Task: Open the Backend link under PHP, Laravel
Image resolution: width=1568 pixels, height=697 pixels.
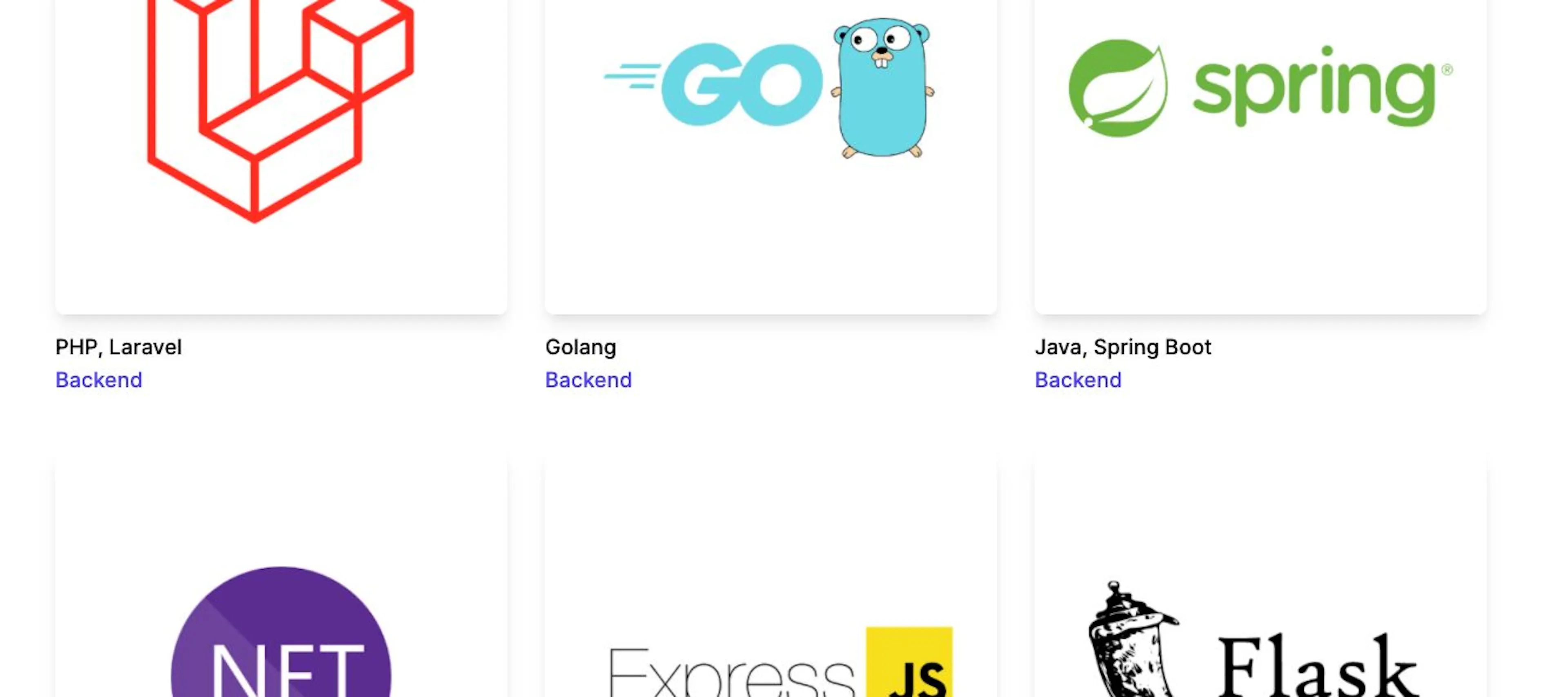Action: tap(98, 380)
